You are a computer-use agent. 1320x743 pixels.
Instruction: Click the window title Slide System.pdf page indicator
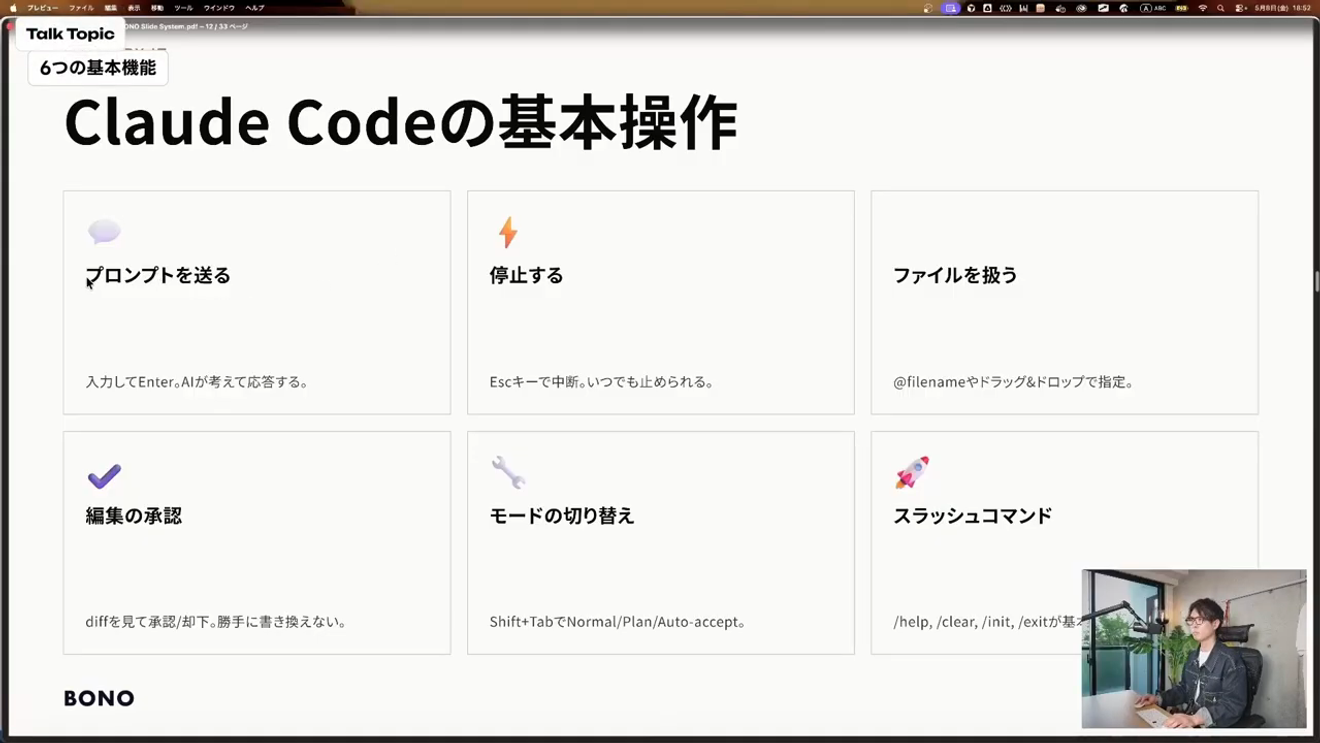(188, 26)
